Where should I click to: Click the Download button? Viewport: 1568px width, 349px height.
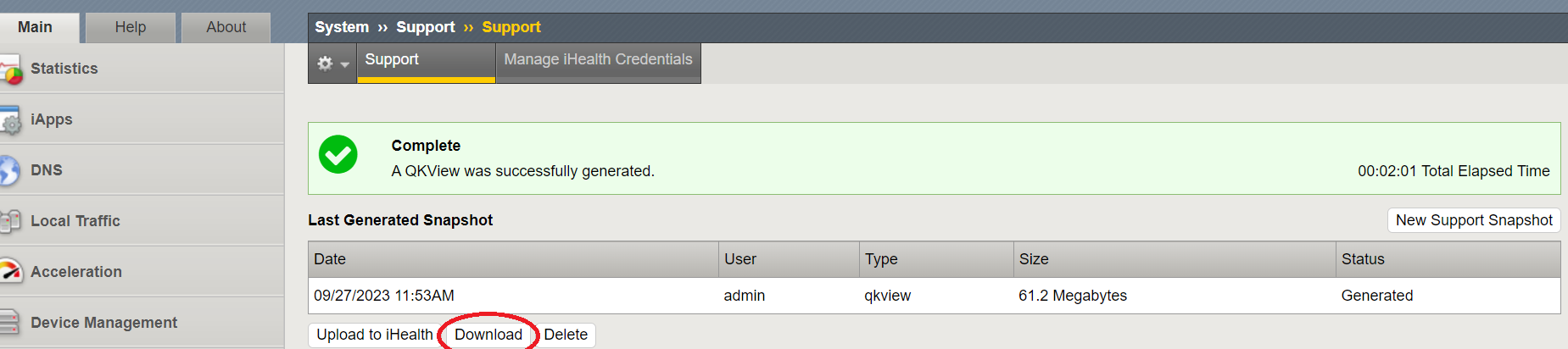488,335
